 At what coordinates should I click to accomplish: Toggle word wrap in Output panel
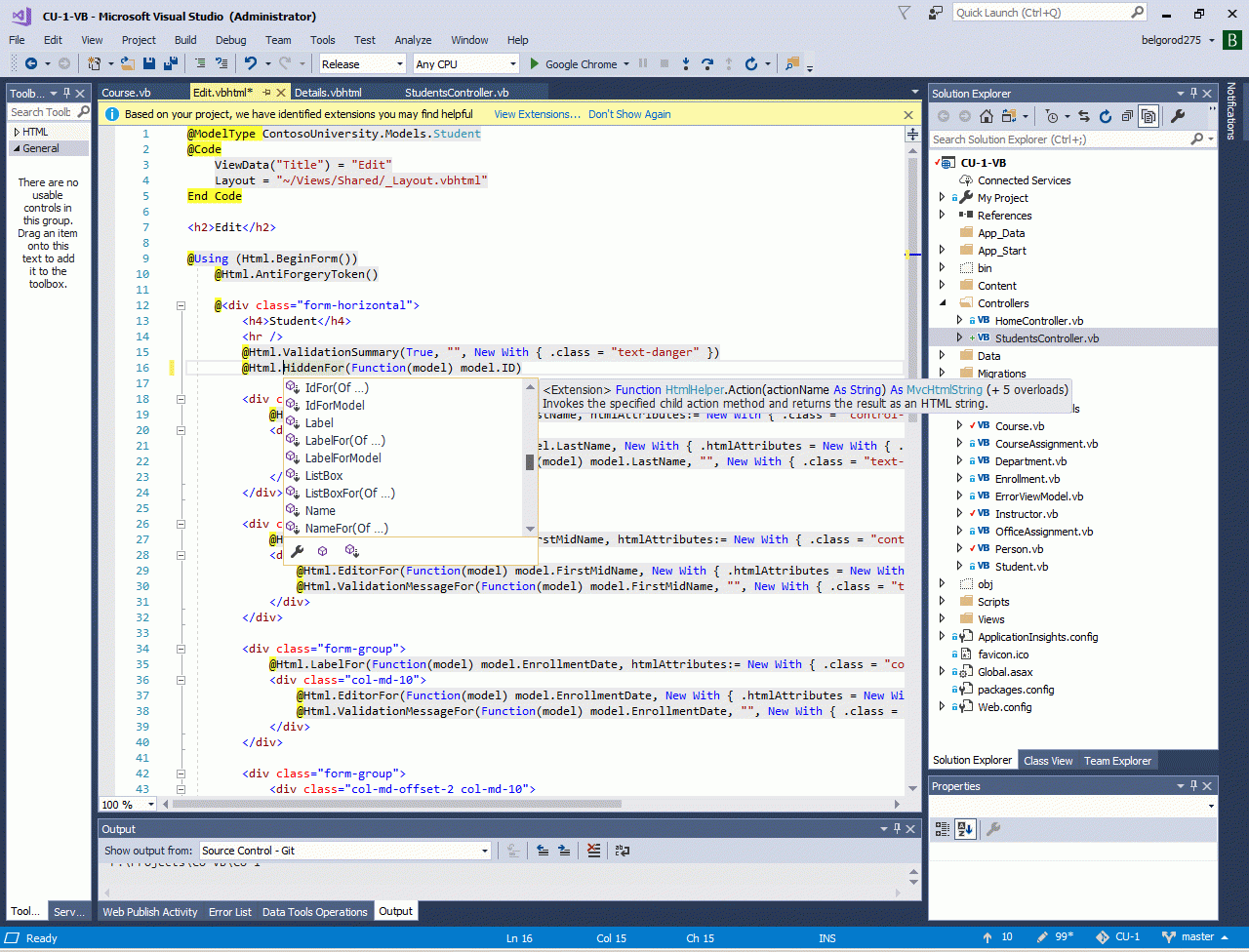[623, 851]
